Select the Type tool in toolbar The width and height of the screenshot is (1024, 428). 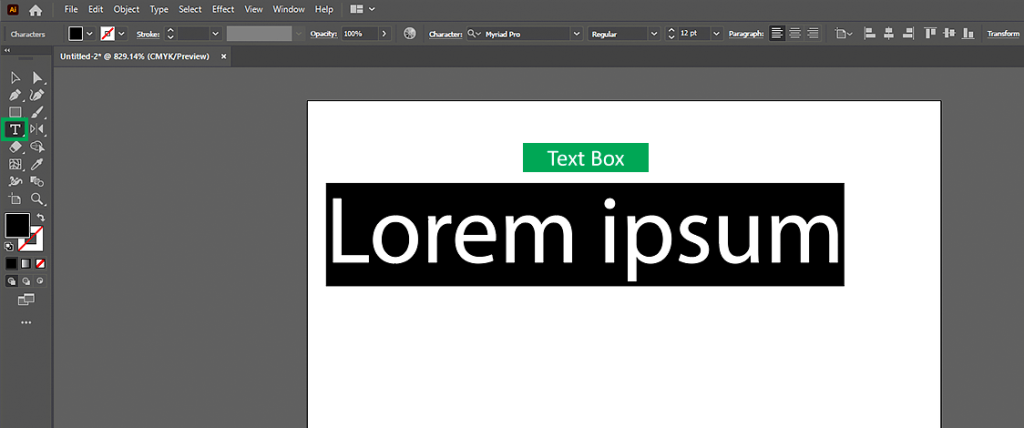pyautogui.click(x=15, y=129)
